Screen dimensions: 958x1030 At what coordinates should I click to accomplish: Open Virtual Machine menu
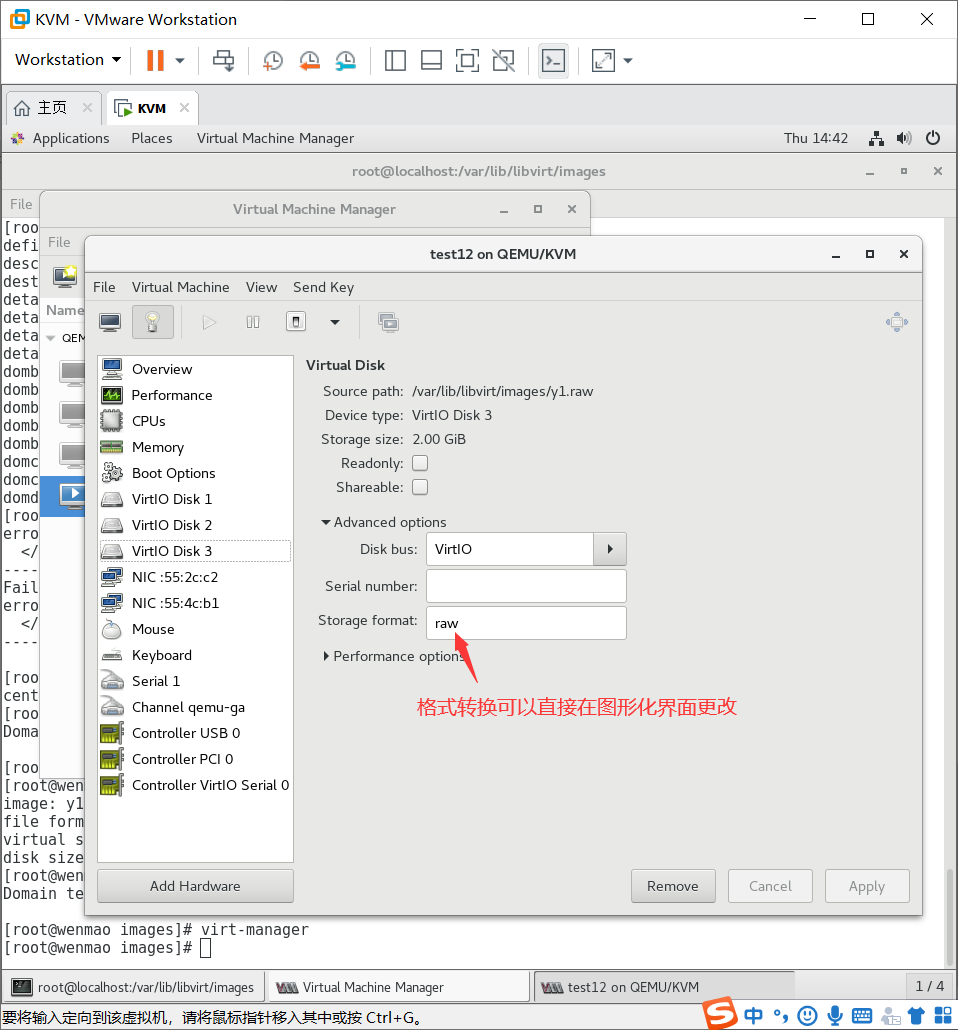coord(181,287)
